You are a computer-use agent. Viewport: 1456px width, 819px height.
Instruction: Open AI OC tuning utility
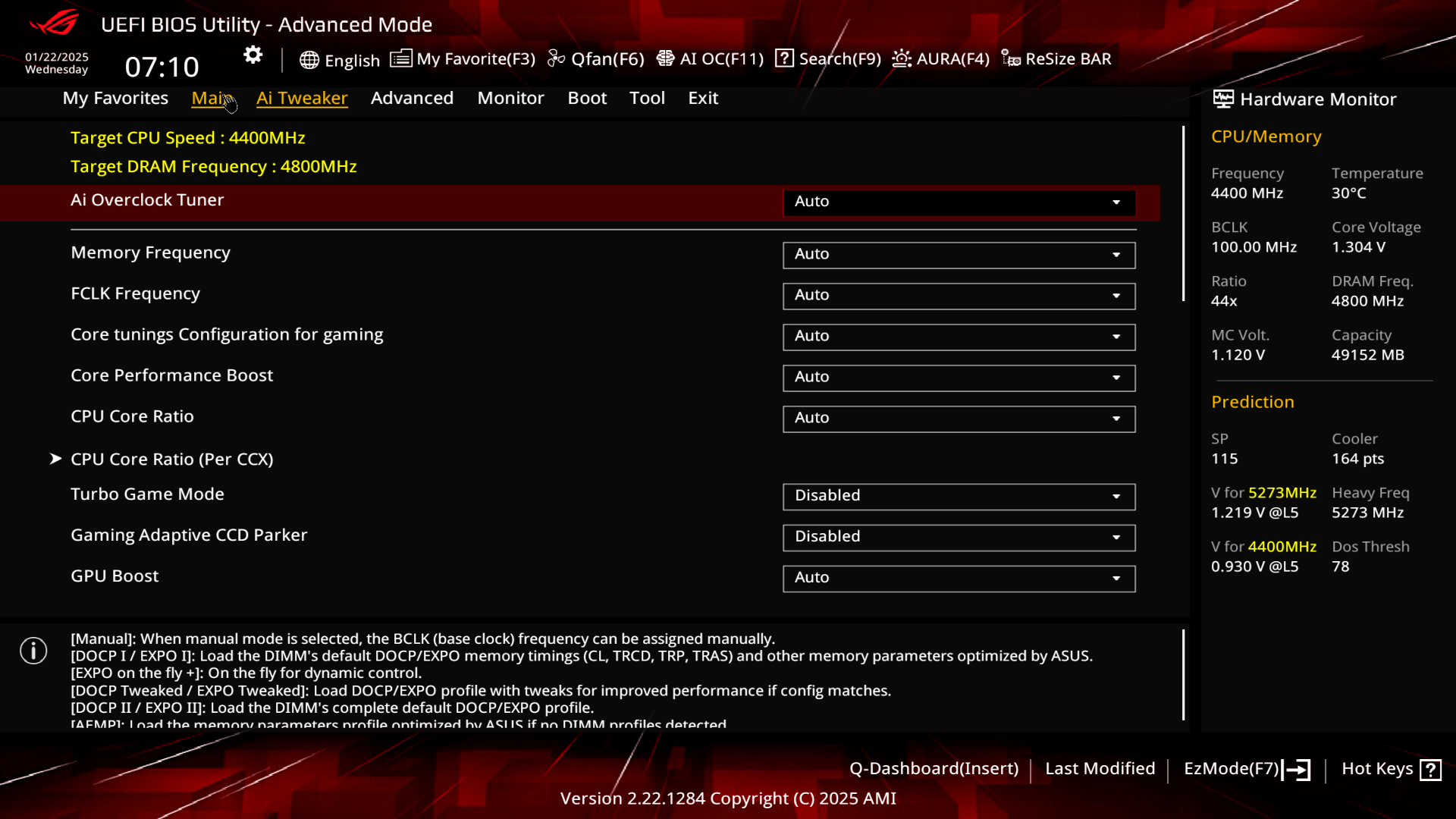(711, 58)
